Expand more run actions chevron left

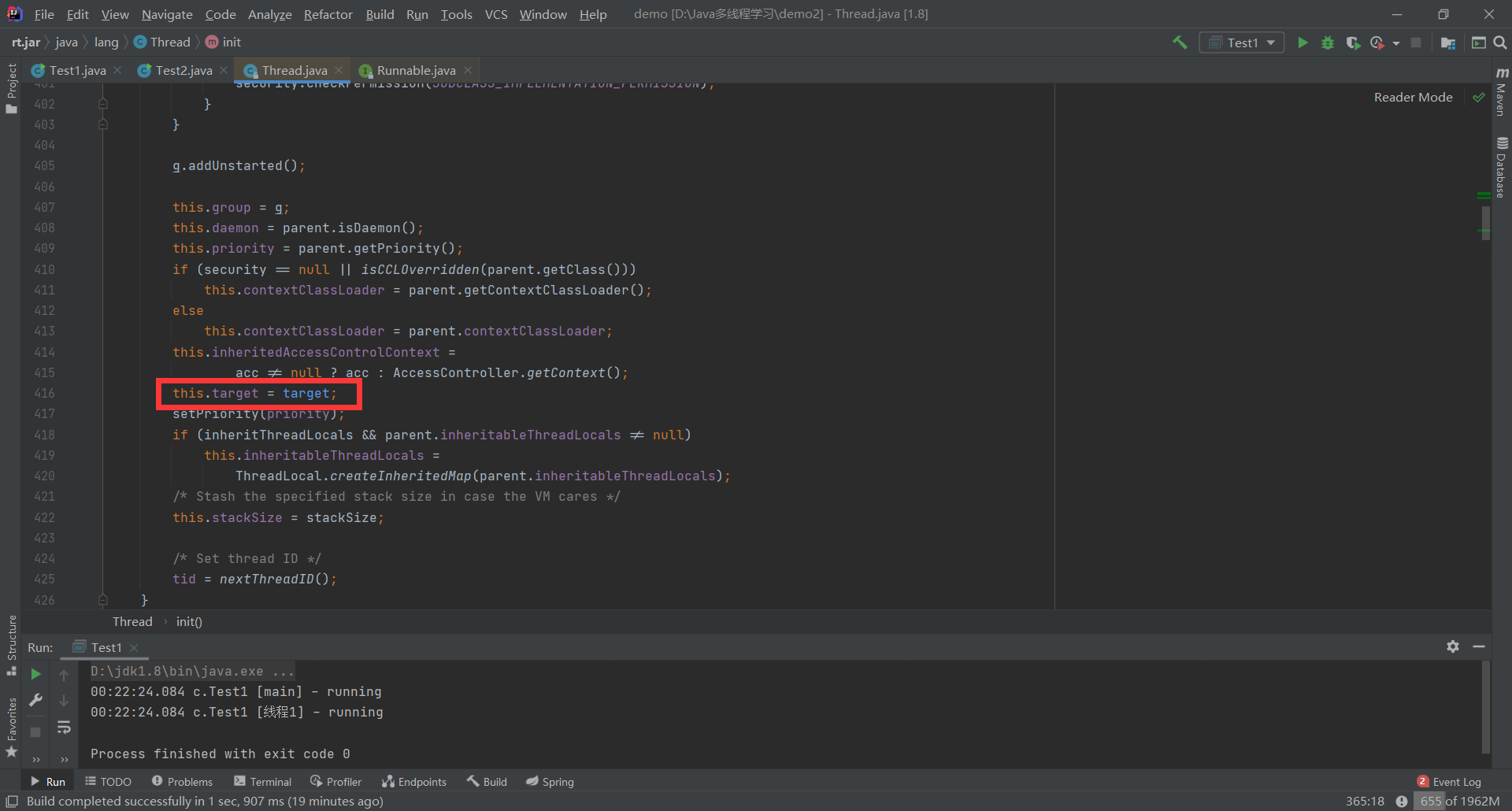tap(36, 760)
